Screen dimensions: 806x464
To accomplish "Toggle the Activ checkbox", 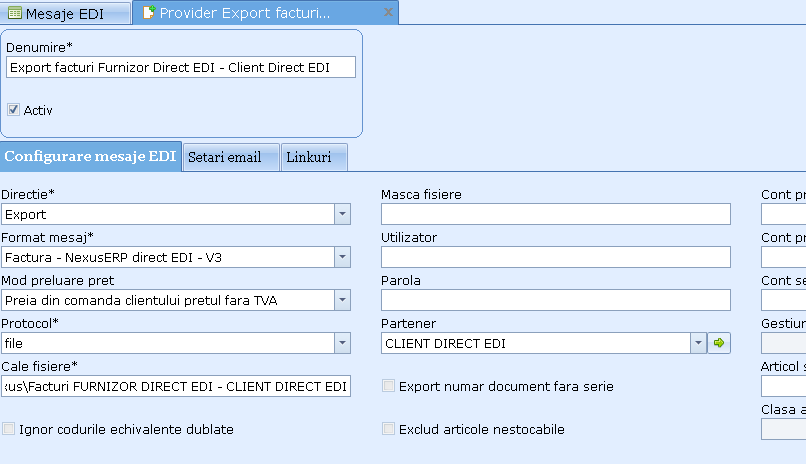I will coord(14,110).
